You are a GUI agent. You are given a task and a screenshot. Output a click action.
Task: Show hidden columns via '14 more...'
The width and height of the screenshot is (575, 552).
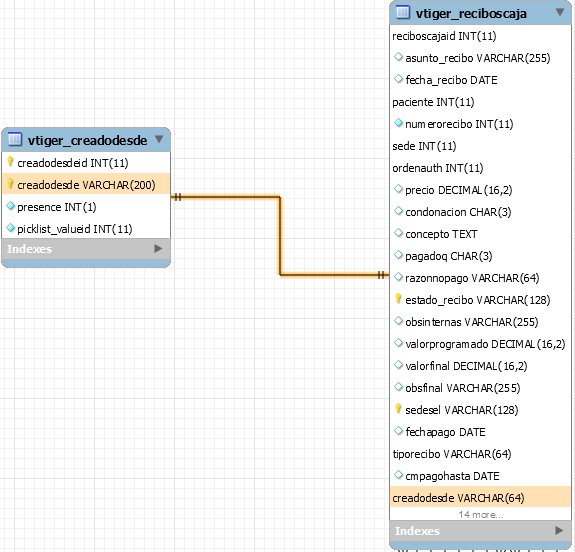[x=481, y=515]
